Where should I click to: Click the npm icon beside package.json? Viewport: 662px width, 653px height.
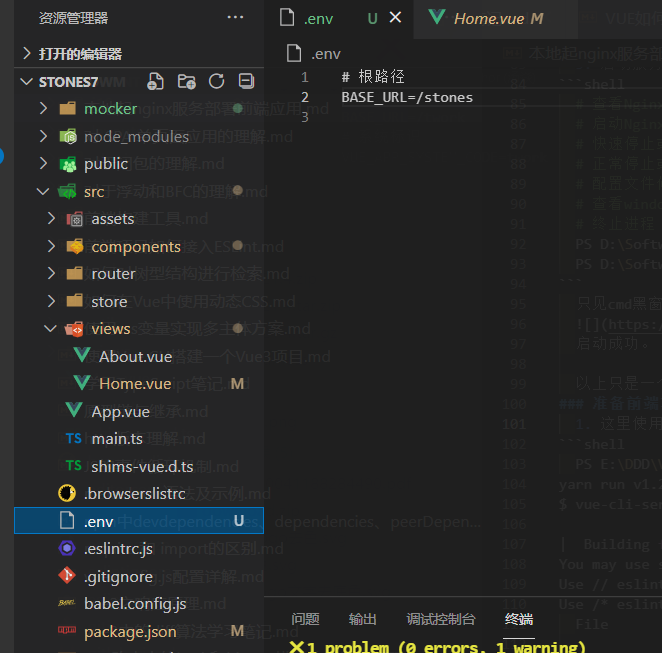coord(67,630)
